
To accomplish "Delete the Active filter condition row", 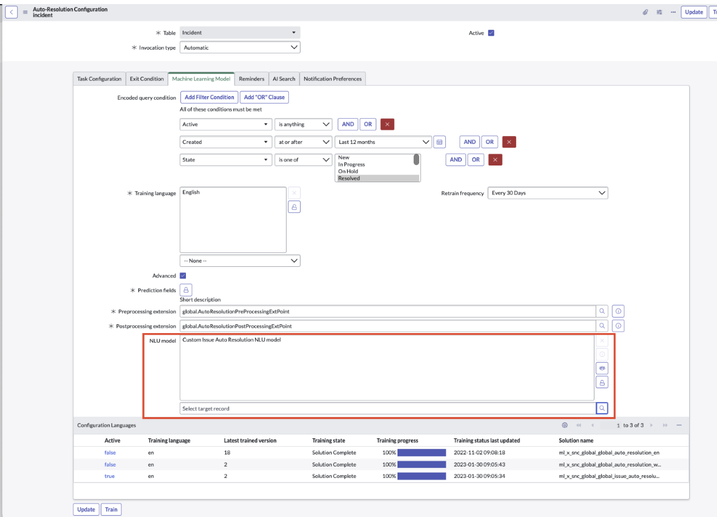I will coord(387,124).
